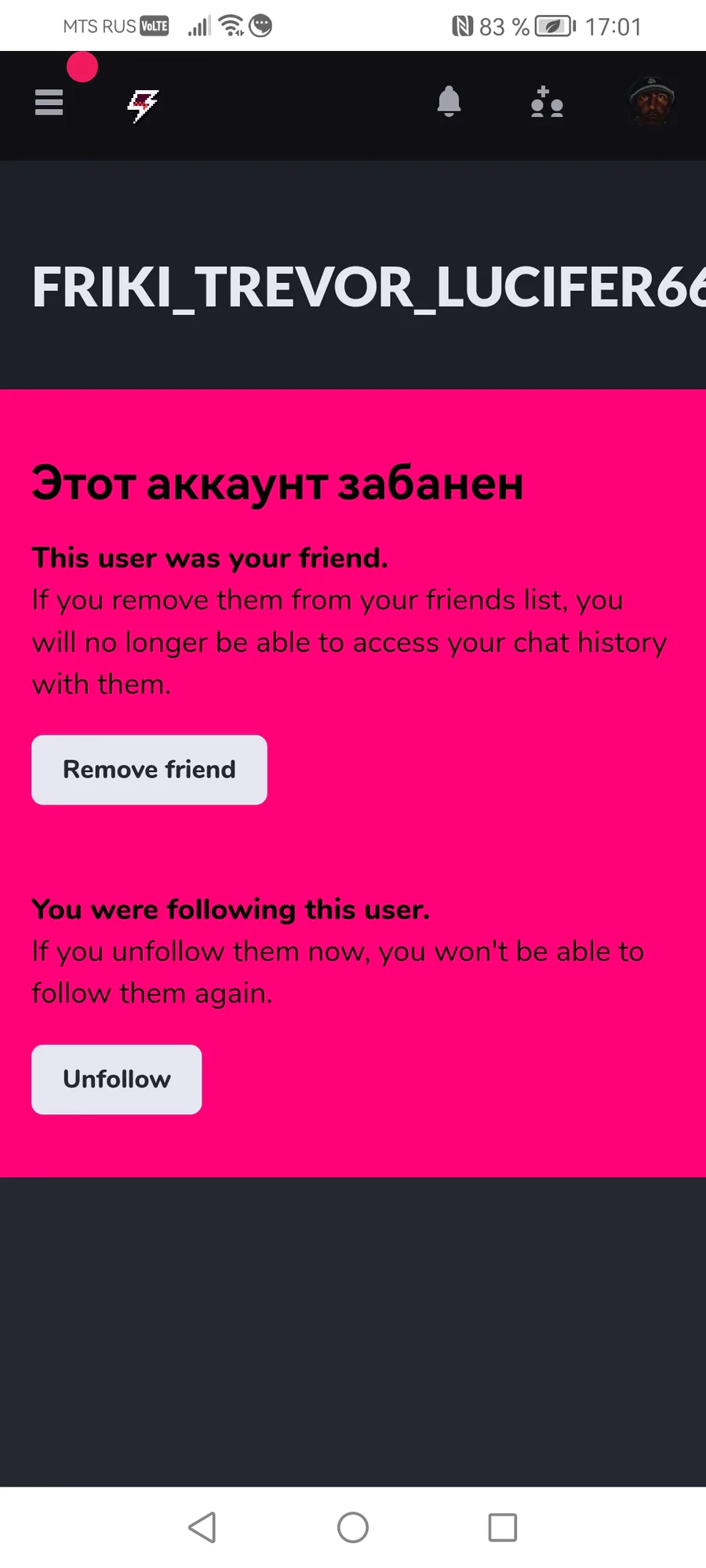
Task: Tap the NFC status icon
Action: pos(462,27)
